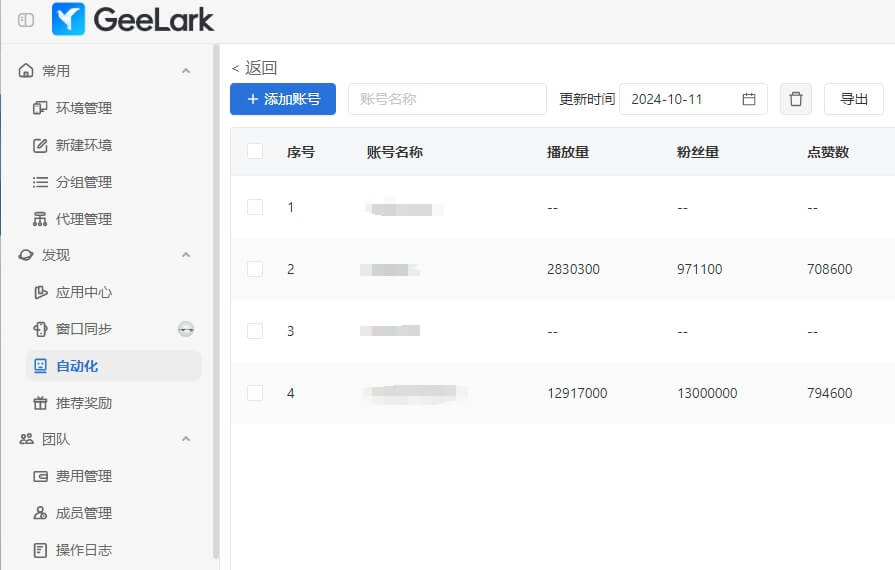Click the 窗口同步 badge icon

[x=185, y=329]
